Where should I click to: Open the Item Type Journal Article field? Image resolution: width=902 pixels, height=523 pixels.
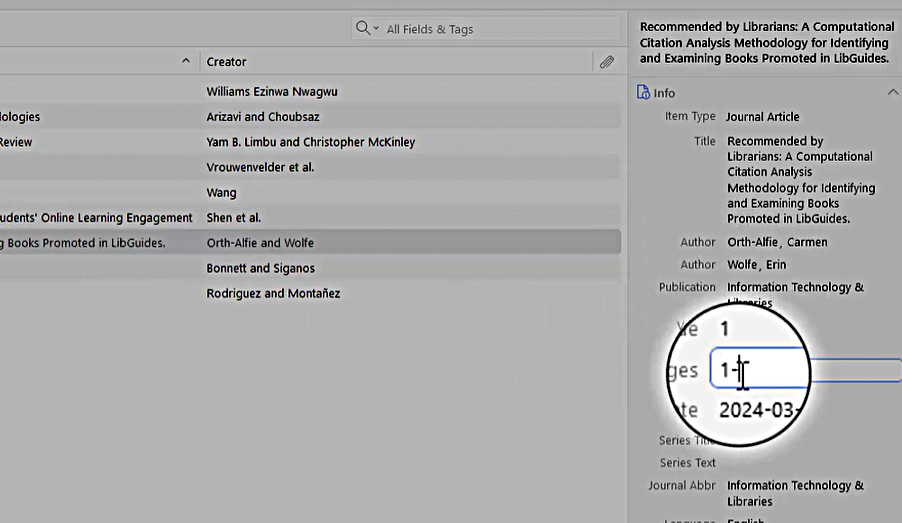pos(762,117)
